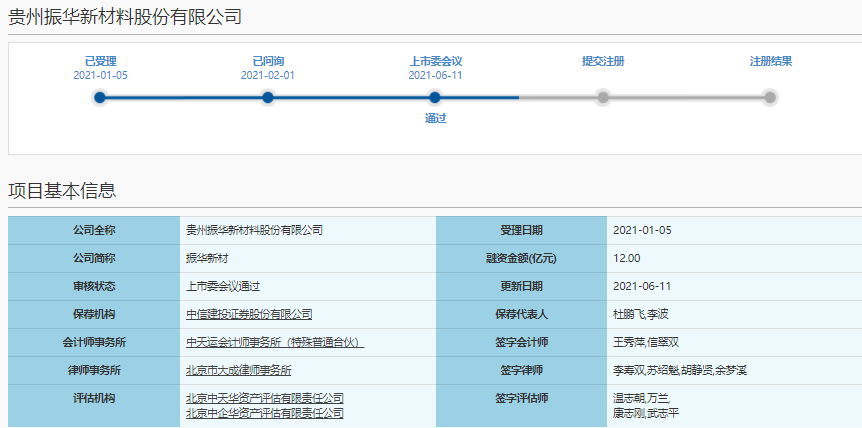The height and width of the screenshot is (428, 862).
Task: Visit the 北京中企华资产评估有限责任公司 link
Action: 264,412
